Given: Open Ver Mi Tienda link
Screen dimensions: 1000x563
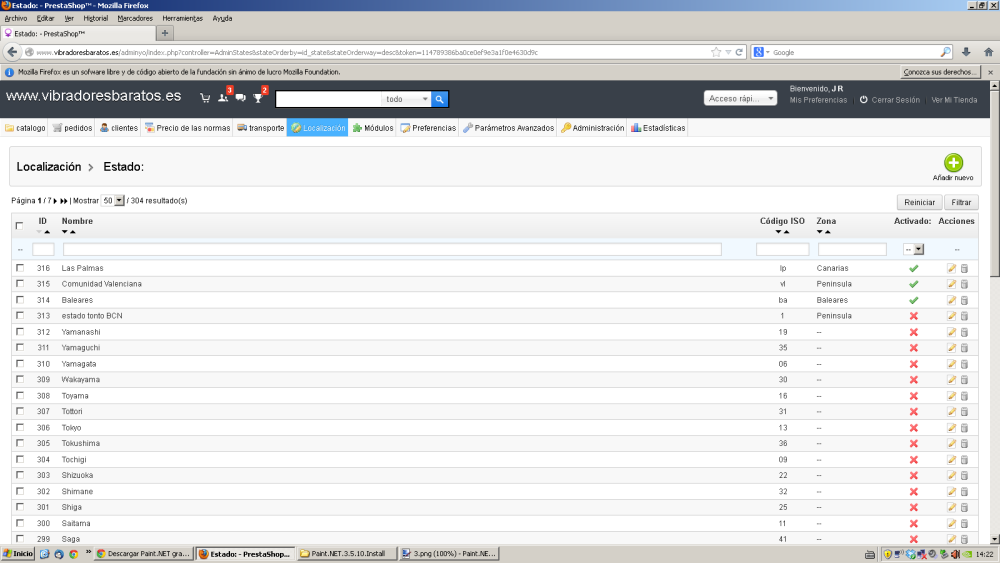Looking at the screenshot, I should point(954,100).
